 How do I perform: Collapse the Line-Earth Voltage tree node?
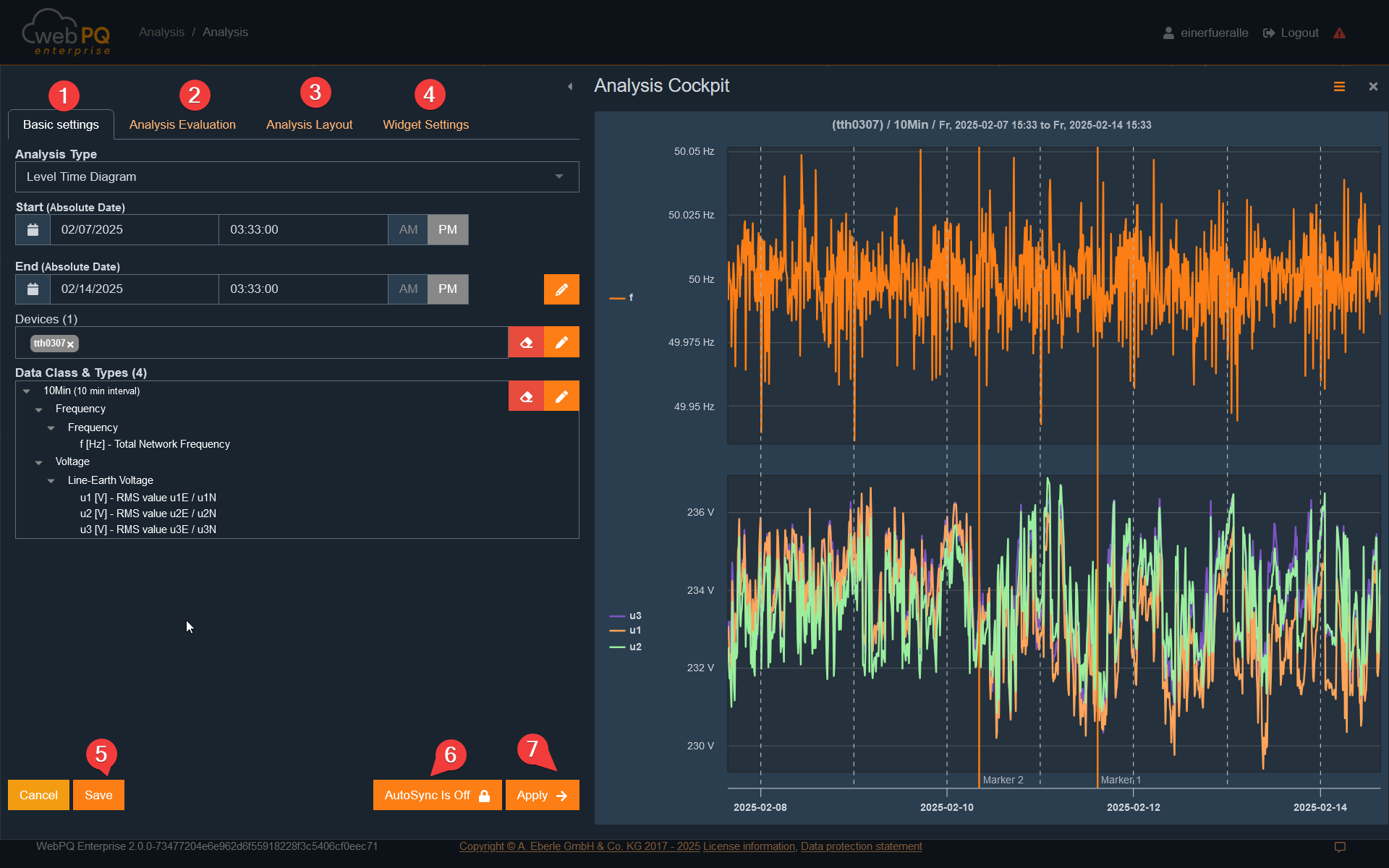50,480
